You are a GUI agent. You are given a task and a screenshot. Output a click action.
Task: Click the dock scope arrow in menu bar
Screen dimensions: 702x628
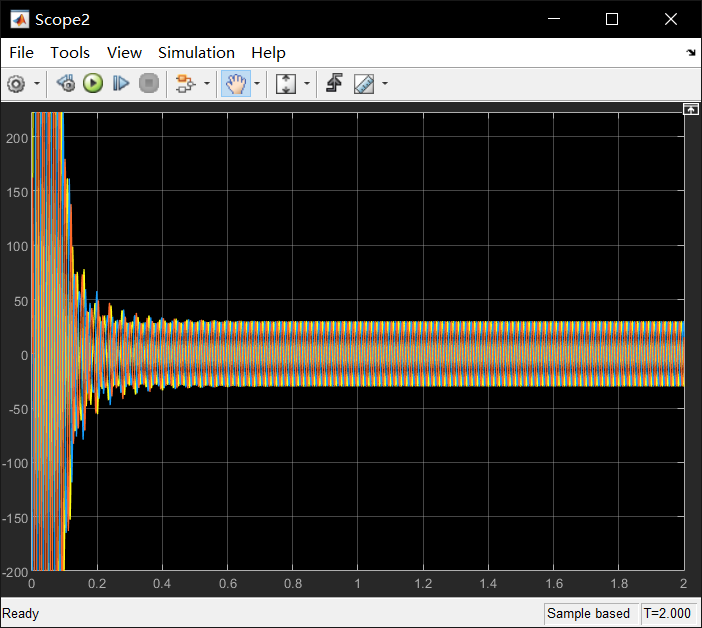coord(691,53)
